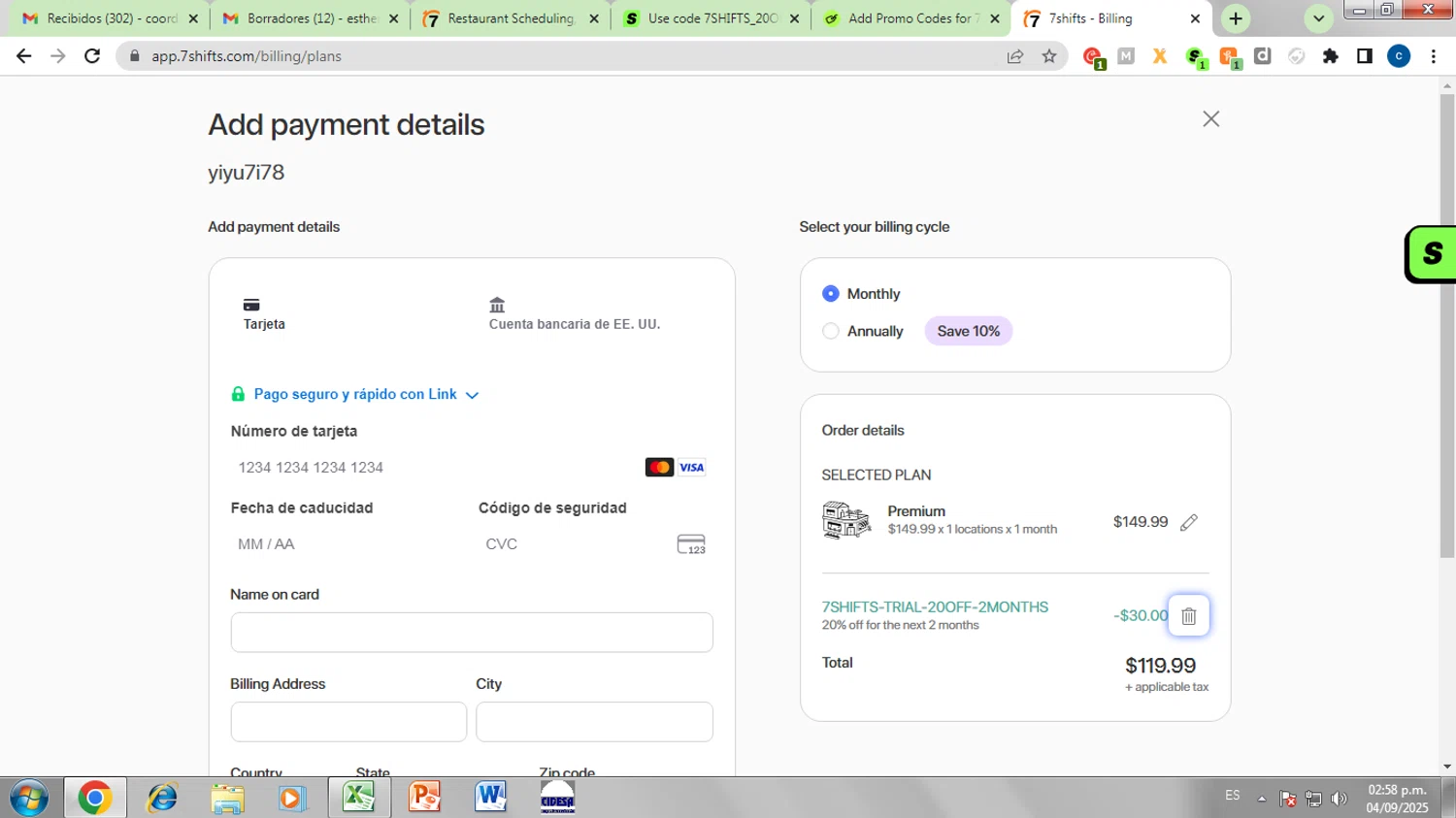Open the tab search dropdown arrow
The image size is (1456, 818).
click(1318, 18)
